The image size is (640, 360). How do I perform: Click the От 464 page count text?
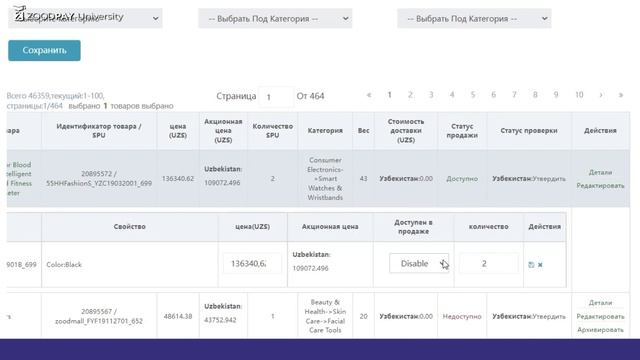[x=310, y=96]
